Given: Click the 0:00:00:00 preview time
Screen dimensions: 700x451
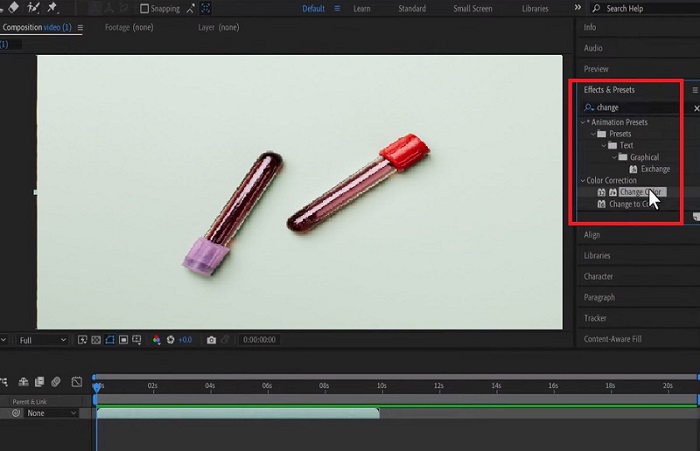Looking at the screenshot, I should (259, 340).
